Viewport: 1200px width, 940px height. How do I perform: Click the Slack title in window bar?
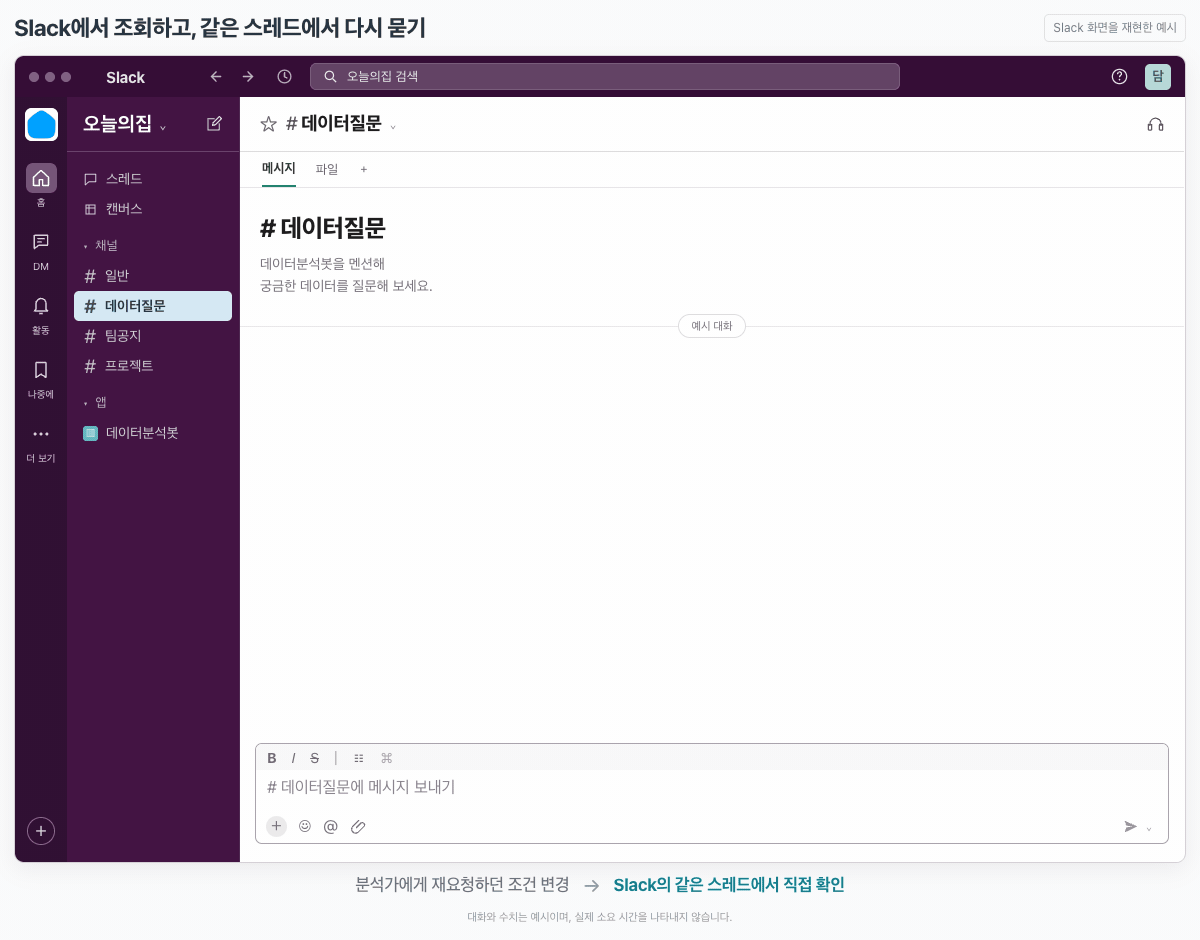click(125, 77)
